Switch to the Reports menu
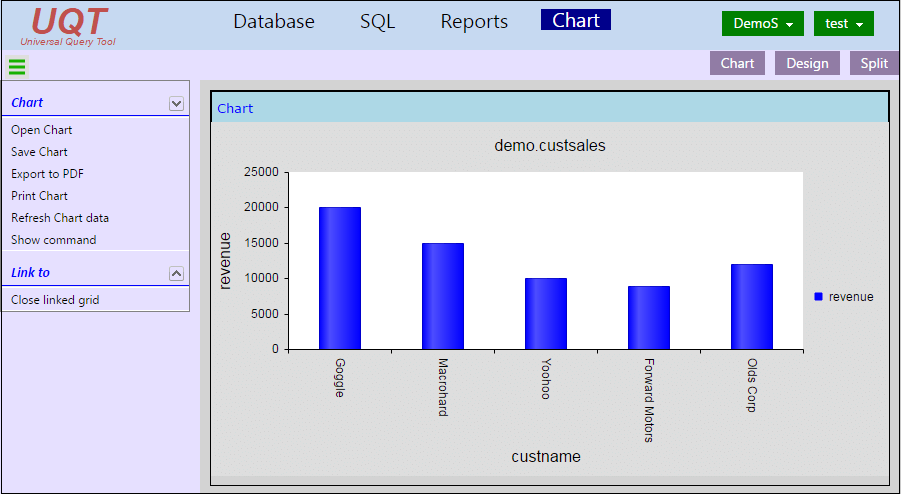This screenshot has width=901, height=494. click(474, 22)
